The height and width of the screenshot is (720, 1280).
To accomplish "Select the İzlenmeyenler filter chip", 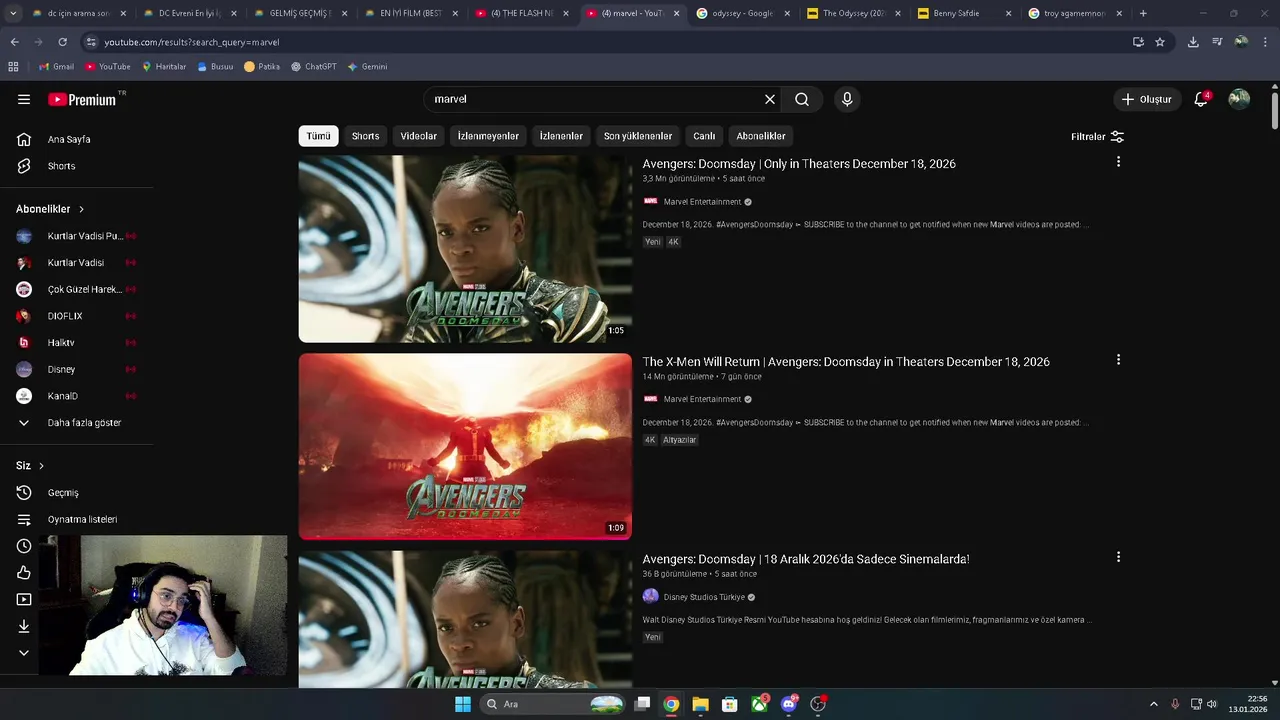I will pos(488,136).
